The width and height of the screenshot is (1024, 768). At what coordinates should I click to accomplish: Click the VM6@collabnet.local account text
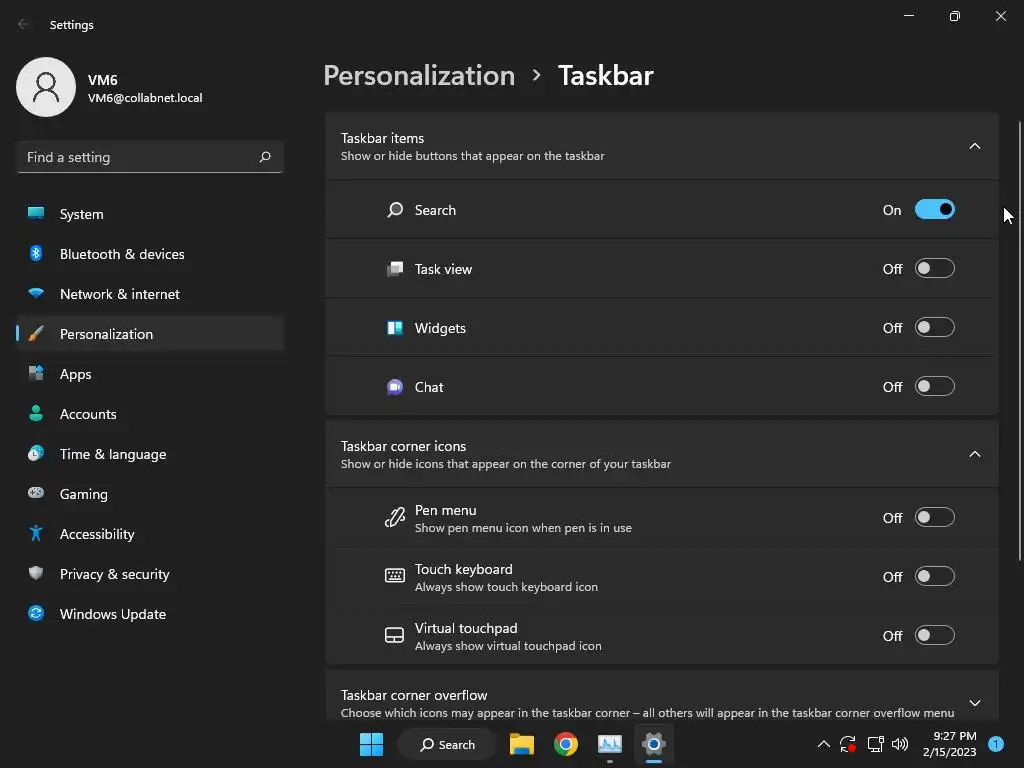pos(145,98)
